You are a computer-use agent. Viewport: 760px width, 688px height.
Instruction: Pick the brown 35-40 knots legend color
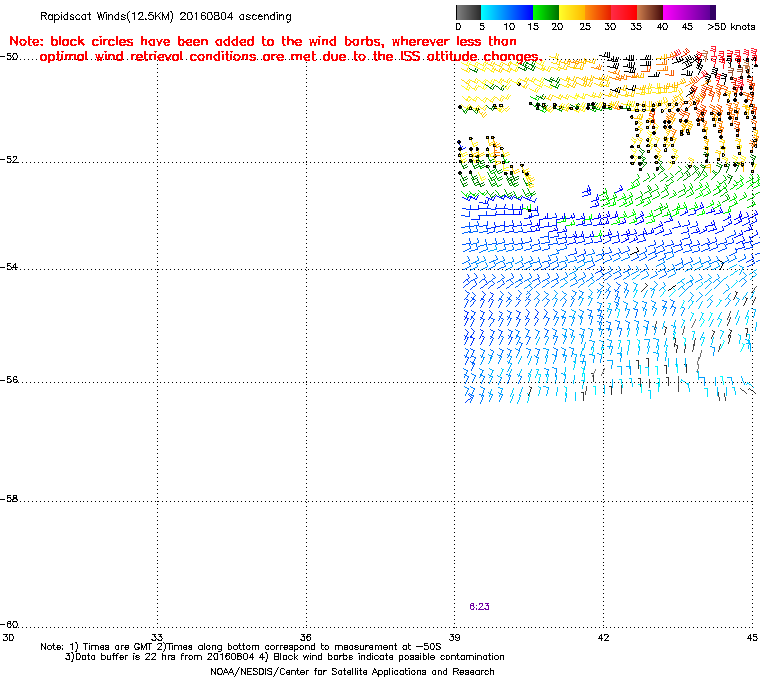click(650, 12)
